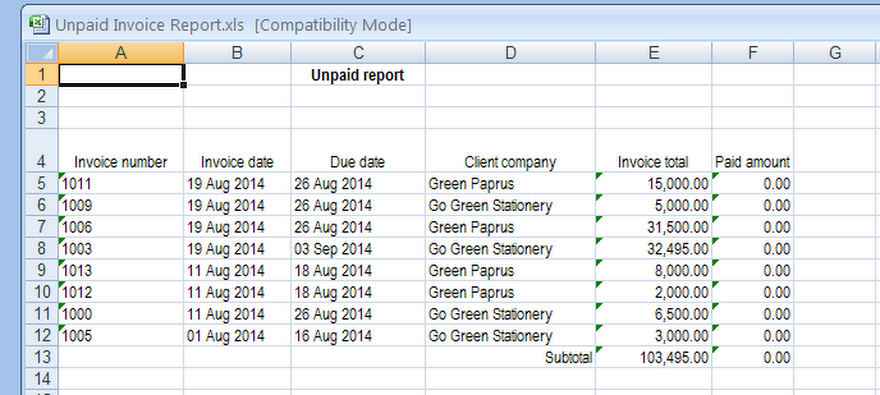
Task: Select cell with invoice number 1013
Action: 121,270
